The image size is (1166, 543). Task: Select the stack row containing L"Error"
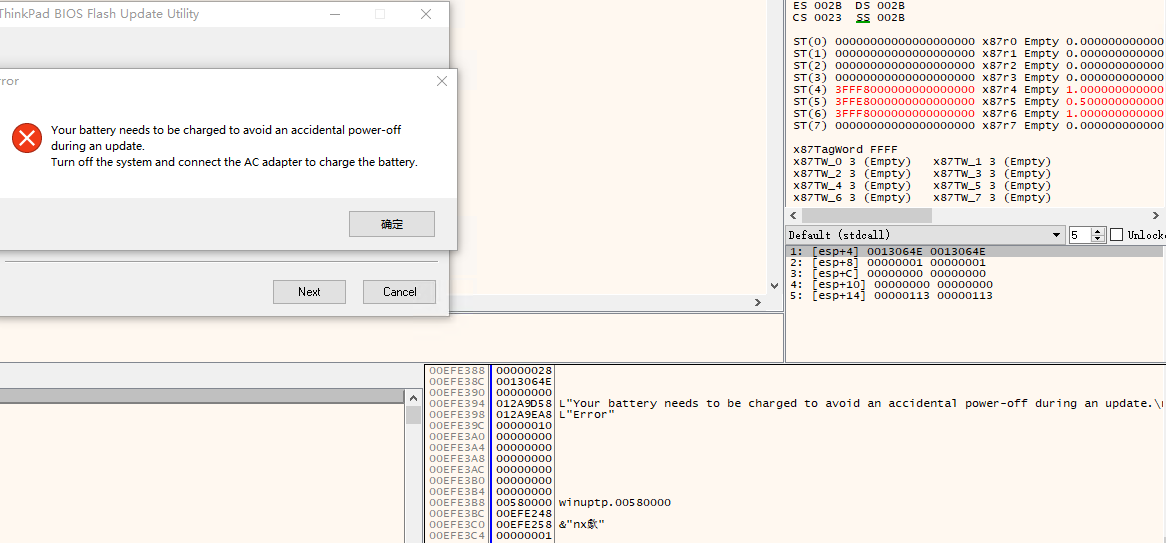coord(795,414)
